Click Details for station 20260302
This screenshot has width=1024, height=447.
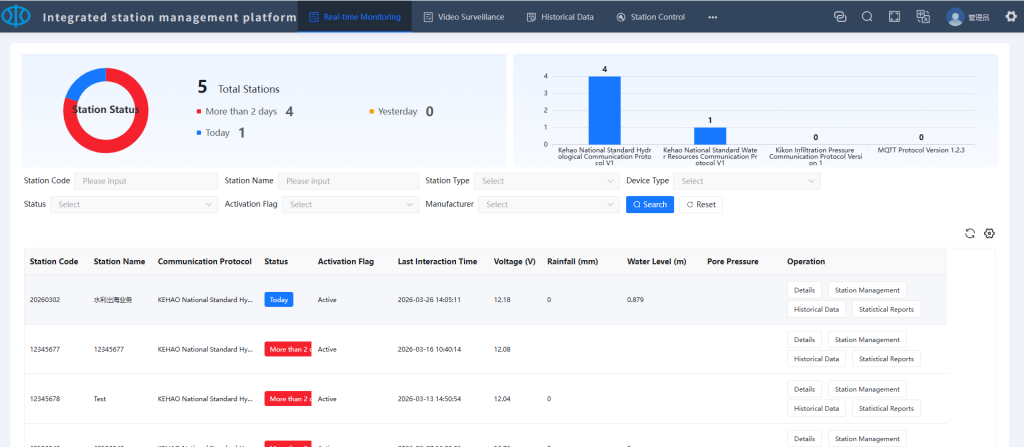tap(804, 290)
